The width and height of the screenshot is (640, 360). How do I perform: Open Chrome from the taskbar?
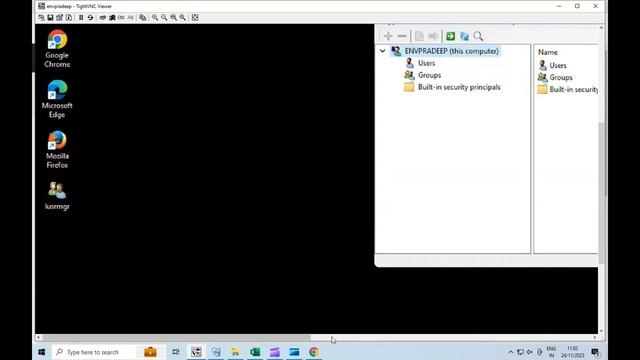(x=314, y=352)
